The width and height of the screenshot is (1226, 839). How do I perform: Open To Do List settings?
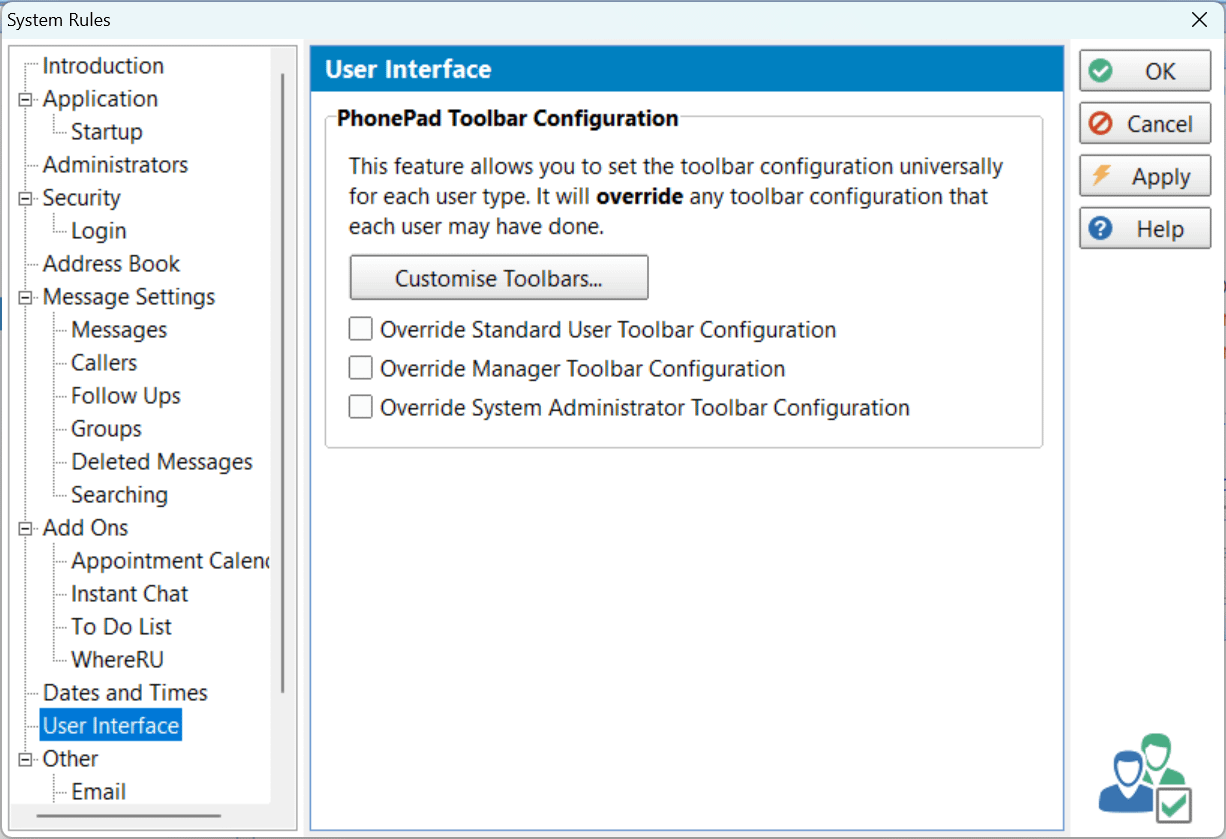pyautogui.click(x=121, y=627)
